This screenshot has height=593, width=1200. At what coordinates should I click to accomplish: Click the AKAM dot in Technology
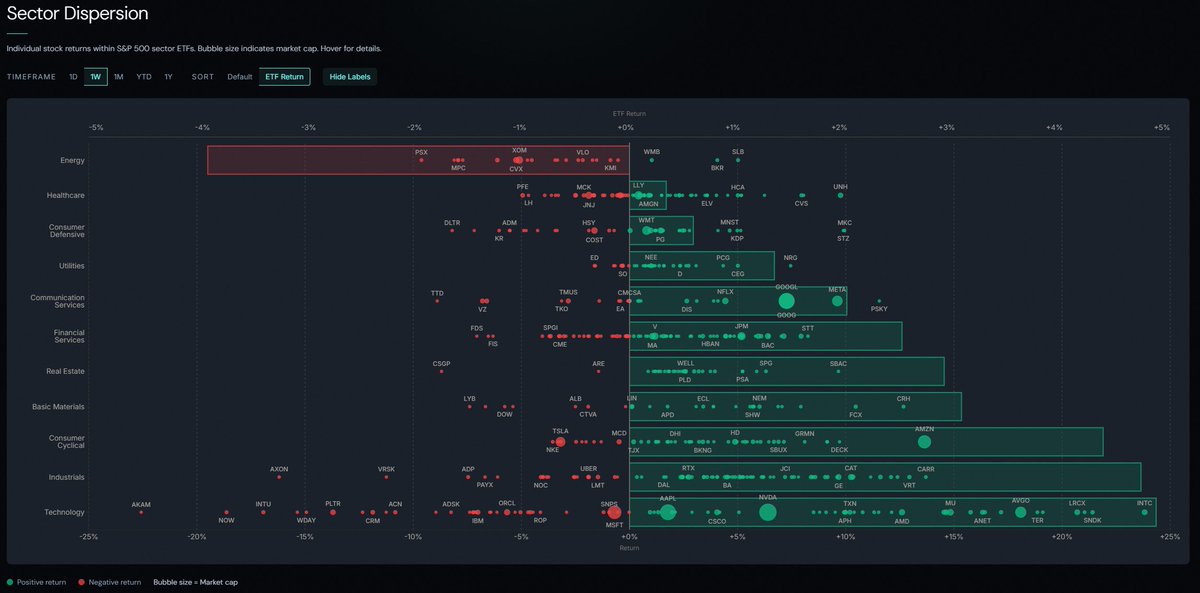click(x=141, y=512)
